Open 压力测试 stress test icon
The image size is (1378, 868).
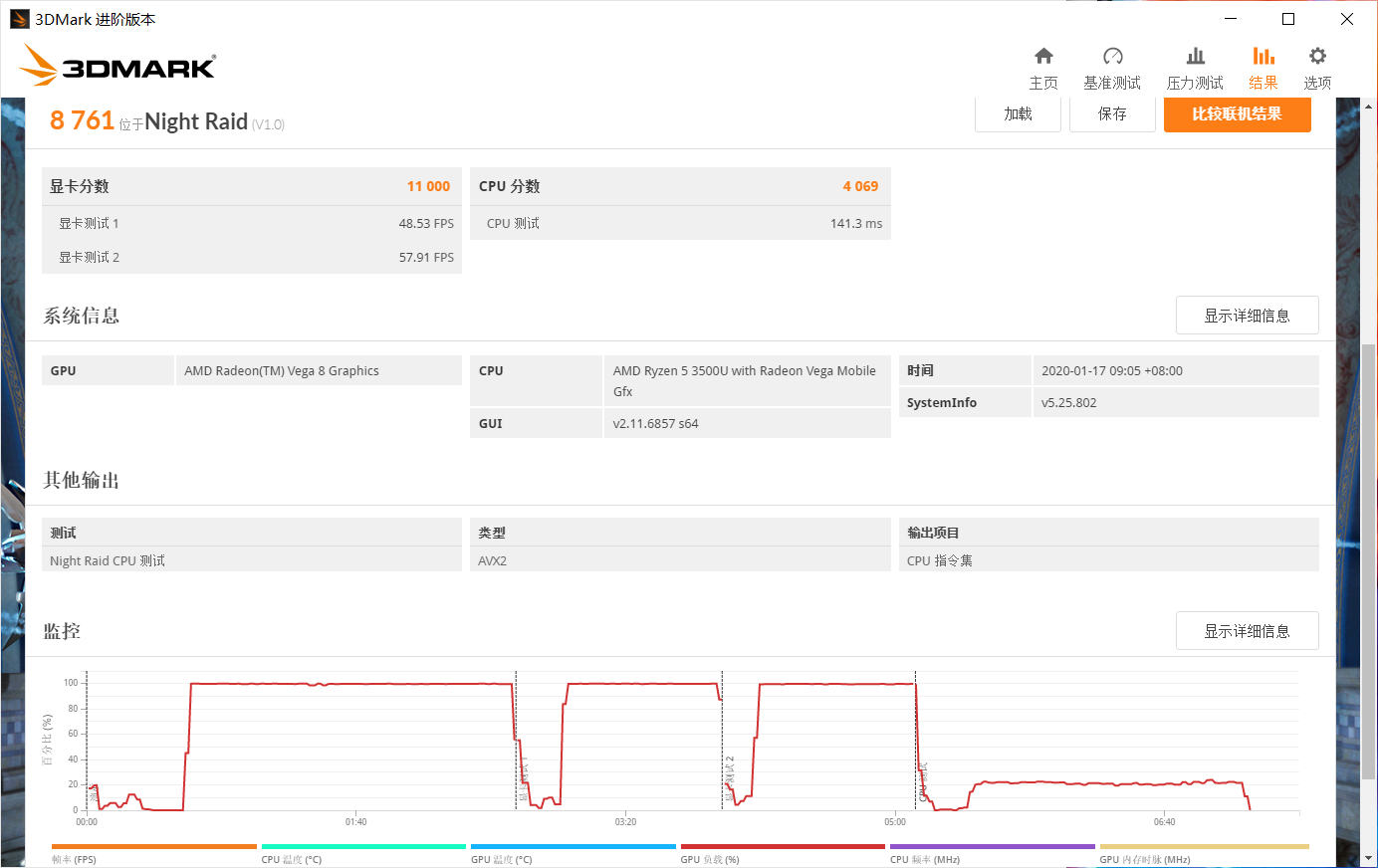[x=1195, y=57]
